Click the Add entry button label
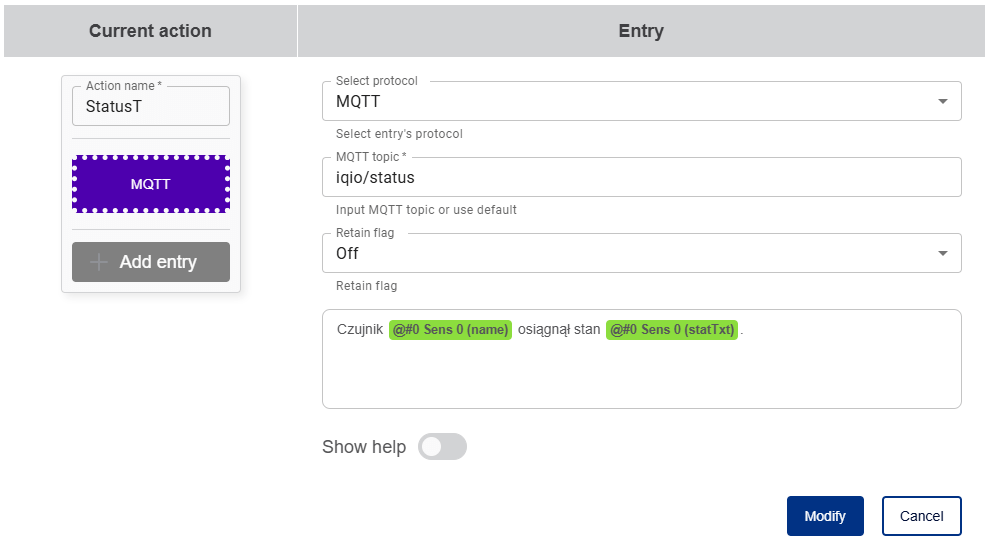The height and width of the screenshot is (541, 989). [x=158, y=262]
